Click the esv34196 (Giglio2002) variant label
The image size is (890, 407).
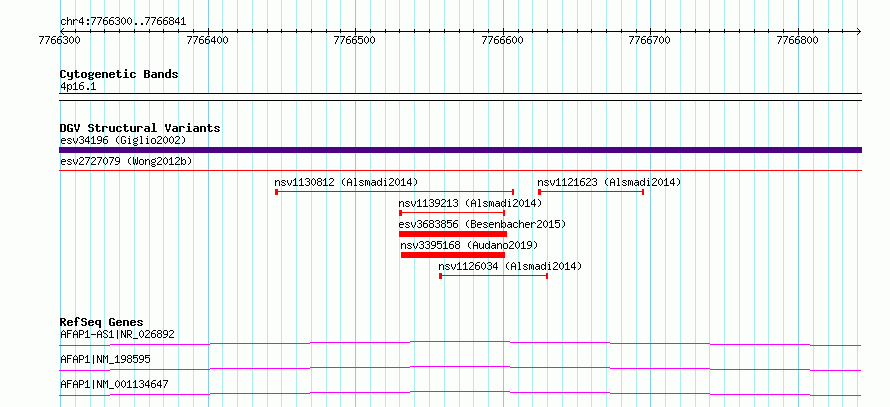coord(123,140)
